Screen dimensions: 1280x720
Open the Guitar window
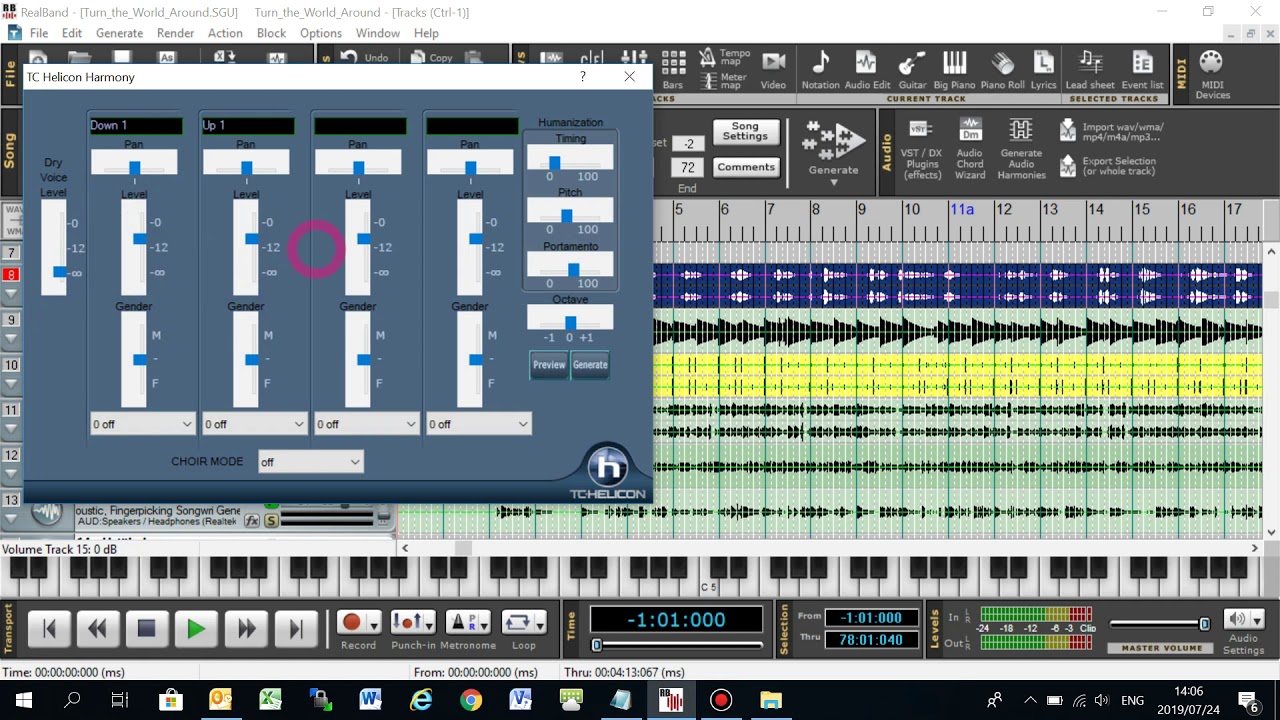click(x=912, y=70)
